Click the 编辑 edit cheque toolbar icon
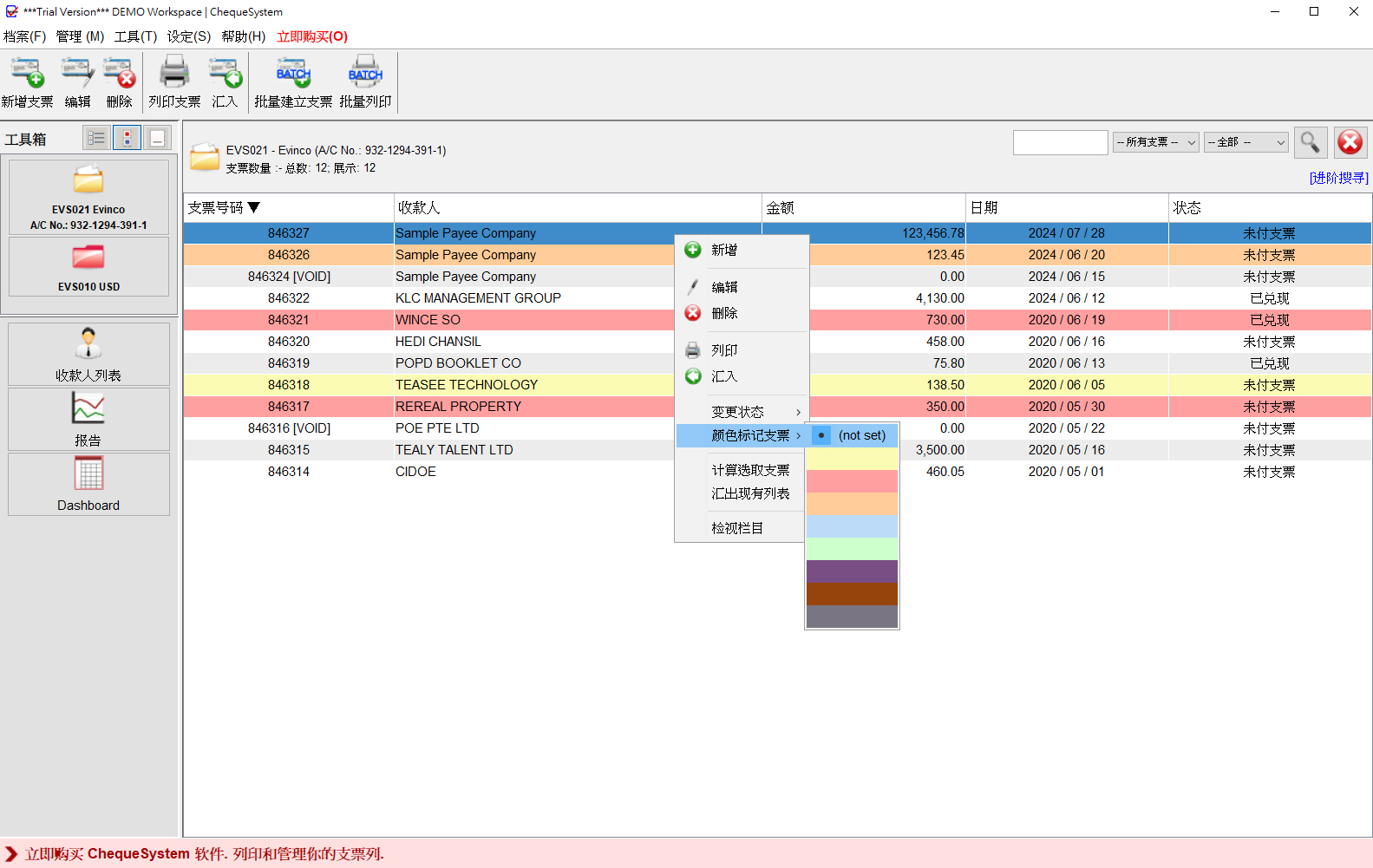The width and height of the screenshot is (1373, 868). point(77,82)
